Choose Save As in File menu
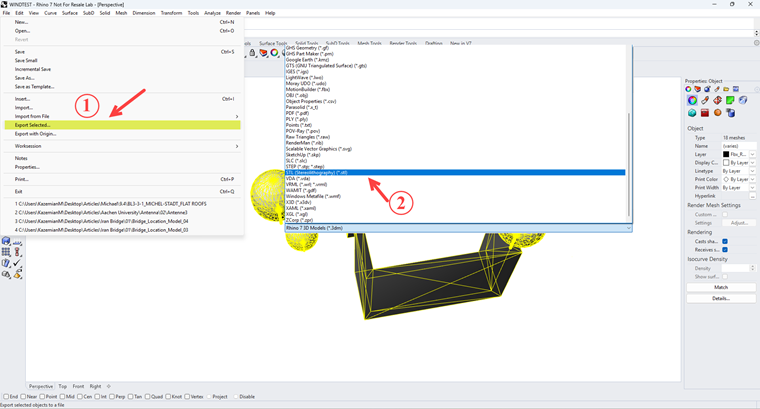The height and width of the screenshot is (409, 760). (x=24, y=78)
